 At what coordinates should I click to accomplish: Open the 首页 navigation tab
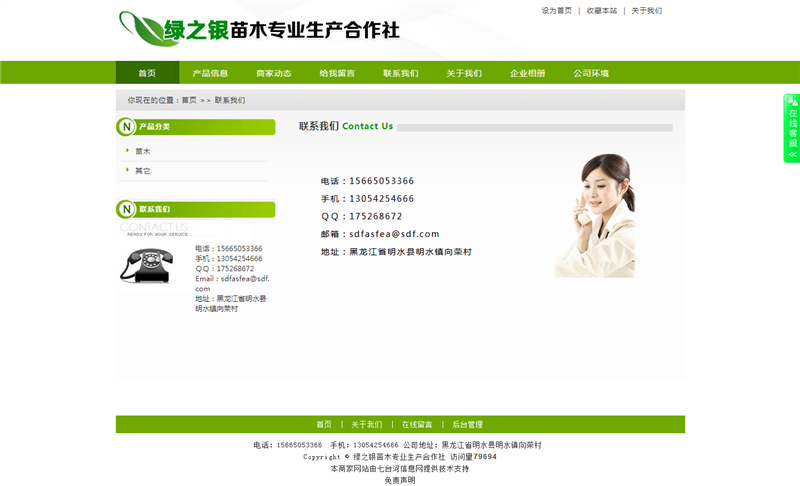pyautogui.click(x=147, y=73)
